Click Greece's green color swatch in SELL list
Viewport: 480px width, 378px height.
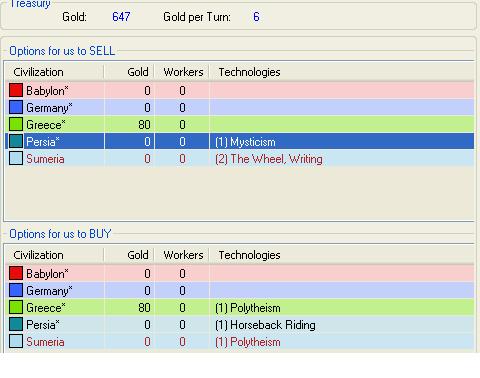16,124
